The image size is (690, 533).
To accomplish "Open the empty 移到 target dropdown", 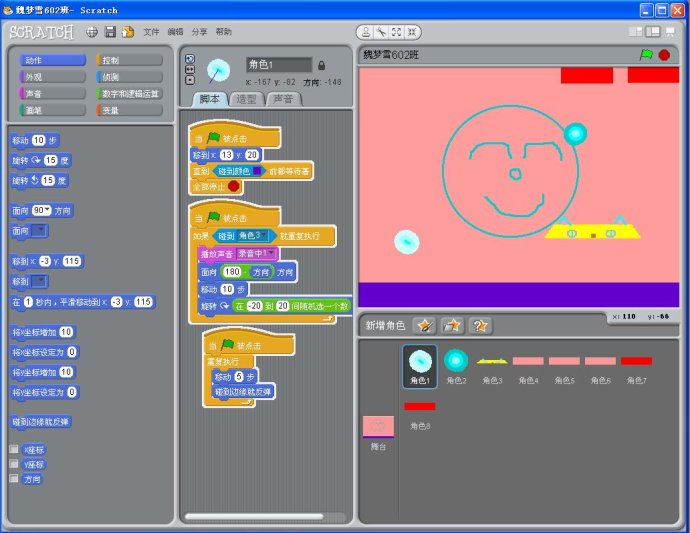I will pyautogui.click(x=39, y=281).
